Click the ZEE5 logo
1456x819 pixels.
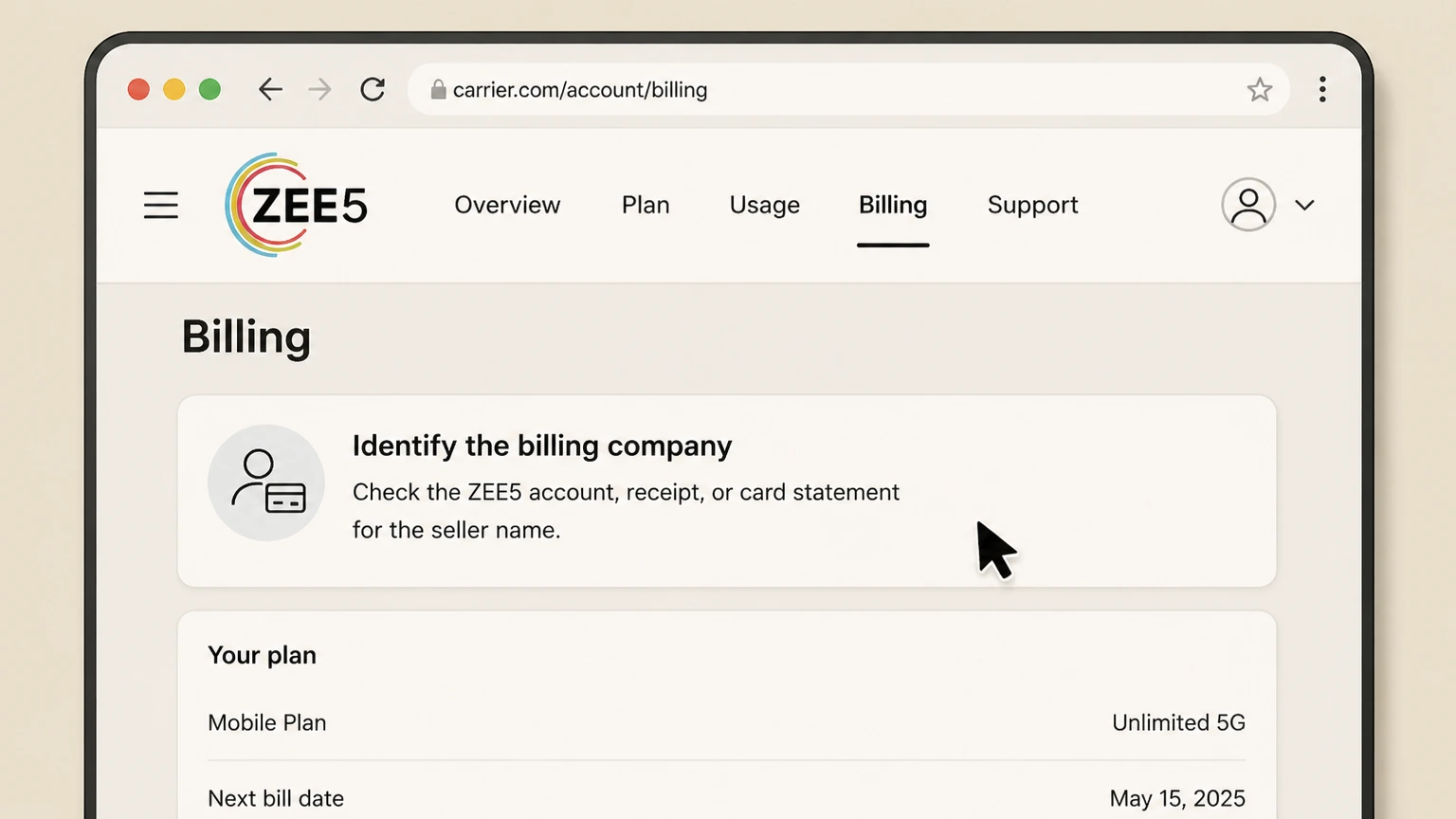[297, 205]
